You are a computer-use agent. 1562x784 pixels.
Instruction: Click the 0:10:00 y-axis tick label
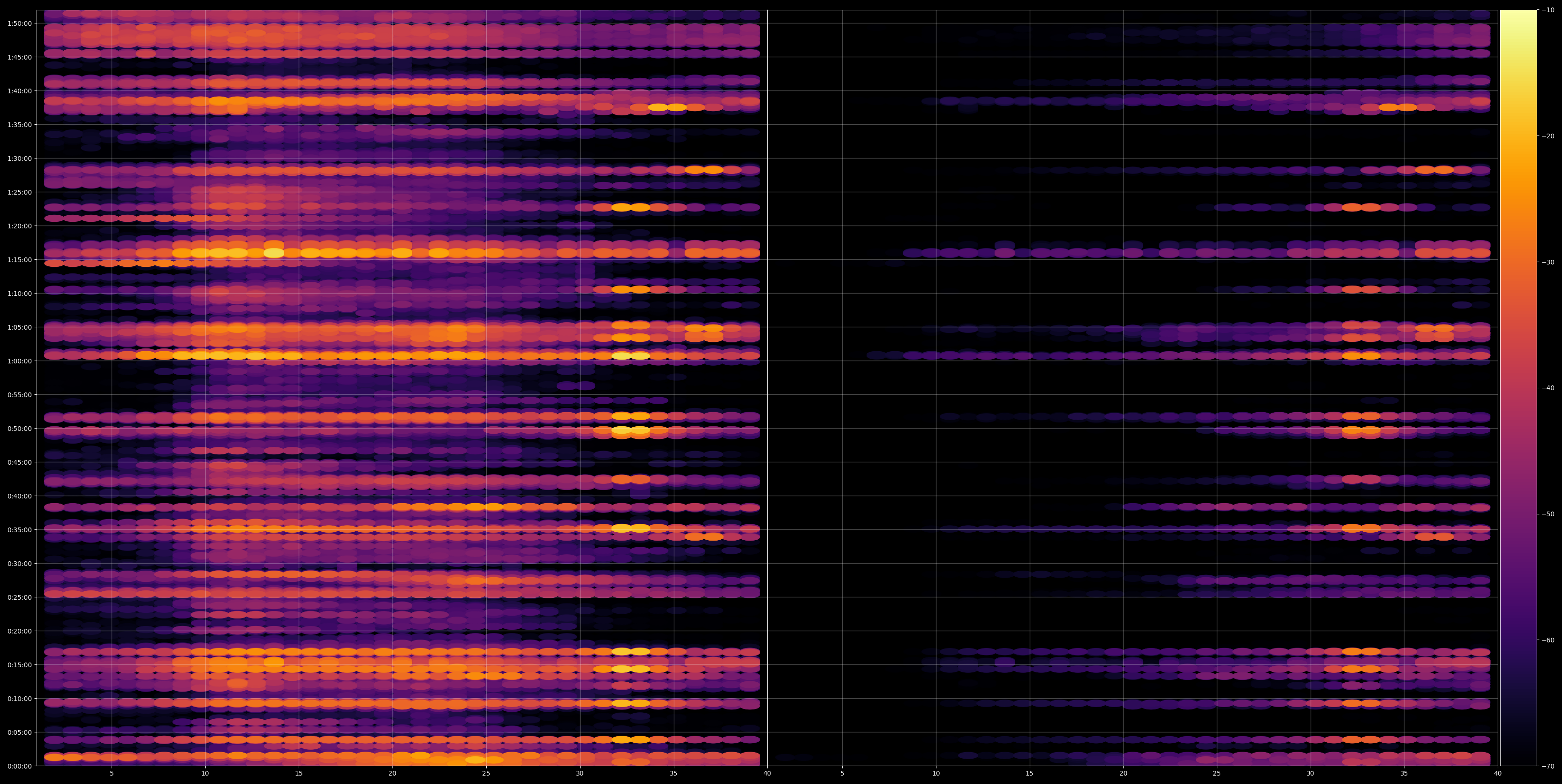click(x=19, y=699)
